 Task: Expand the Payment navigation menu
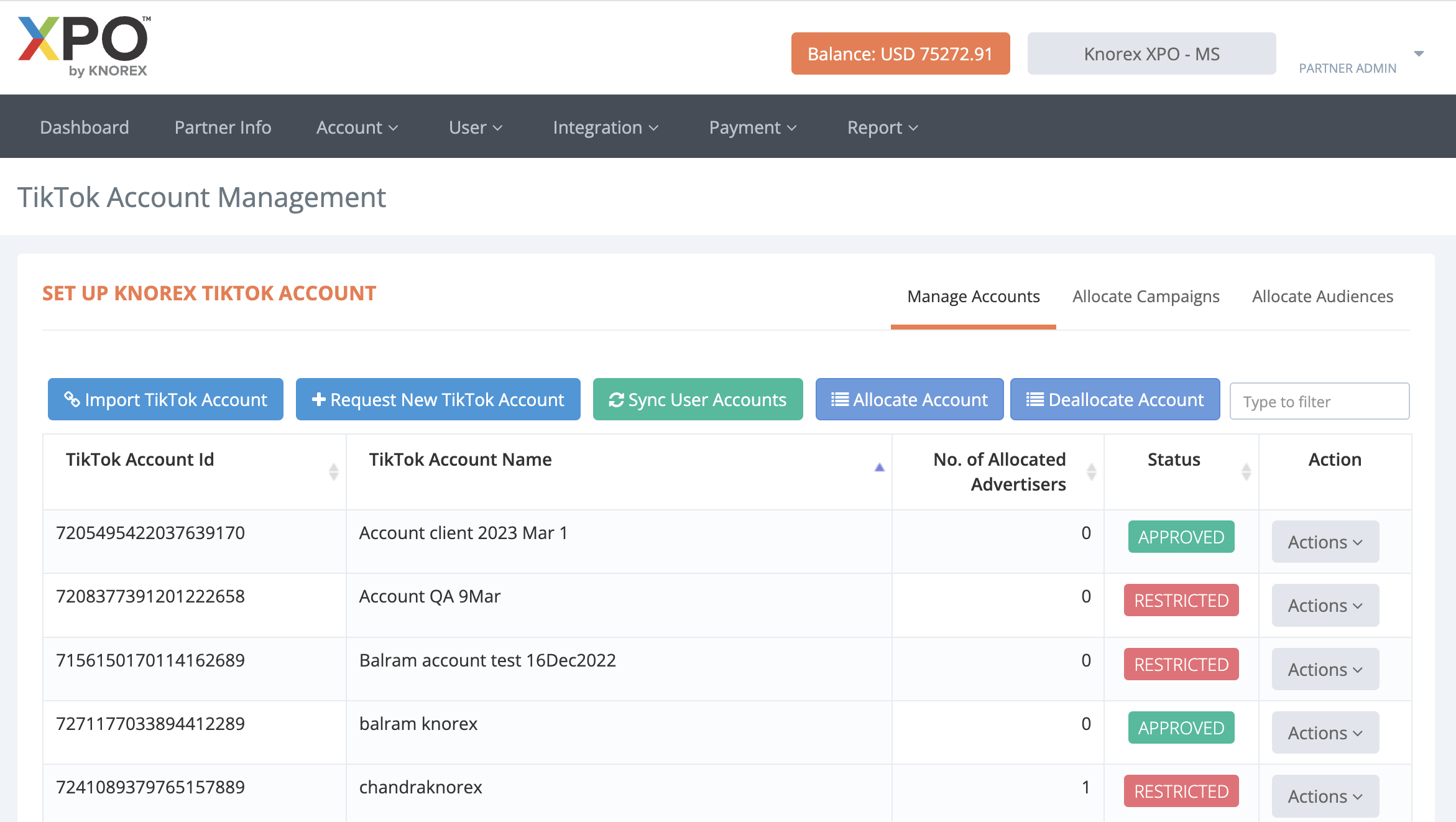pos(753,127)
